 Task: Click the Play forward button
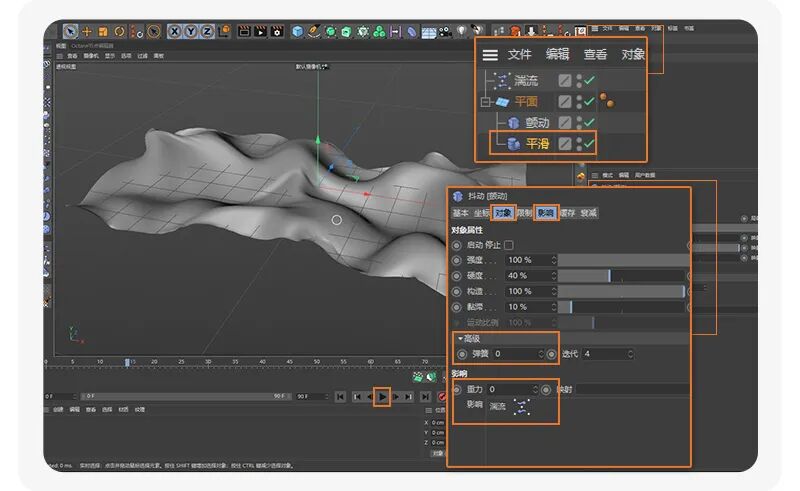pos(382,397)
